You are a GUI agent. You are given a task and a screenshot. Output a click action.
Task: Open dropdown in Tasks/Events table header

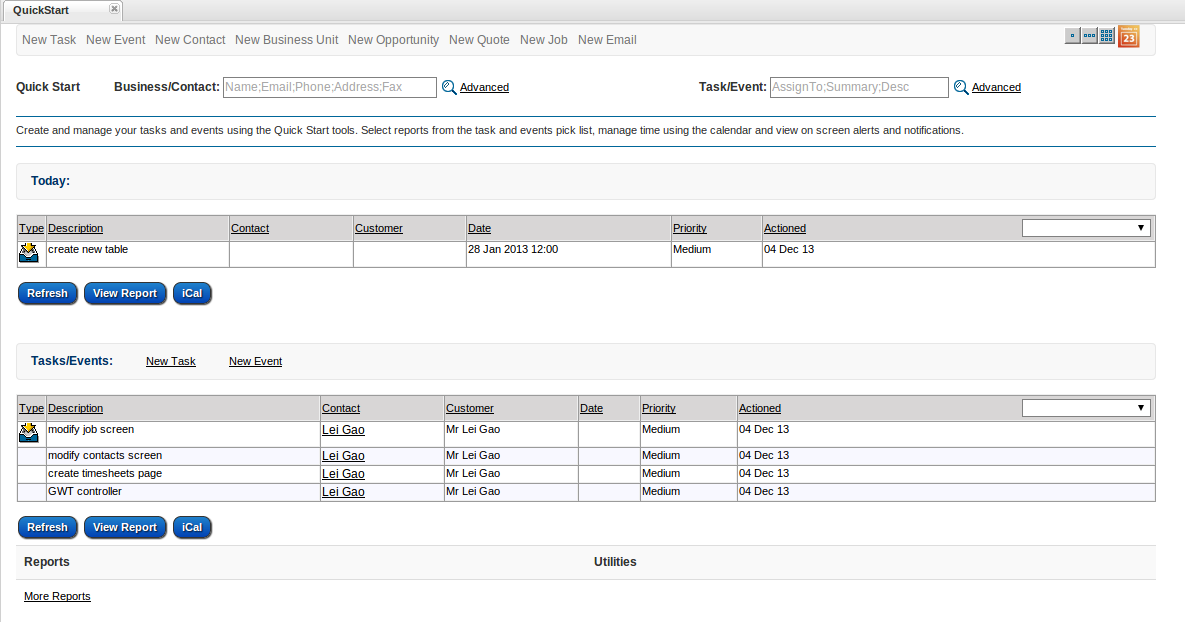click(1086, 408)
